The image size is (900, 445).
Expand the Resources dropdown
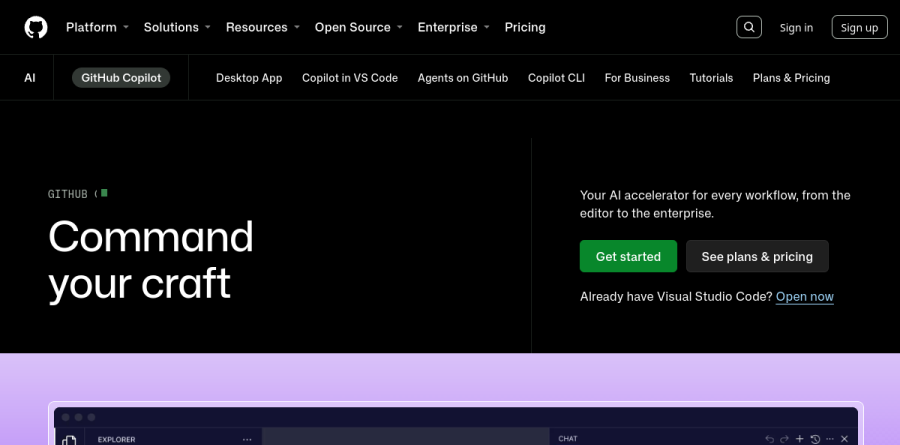pyautogui.click(x=263, y=27)
